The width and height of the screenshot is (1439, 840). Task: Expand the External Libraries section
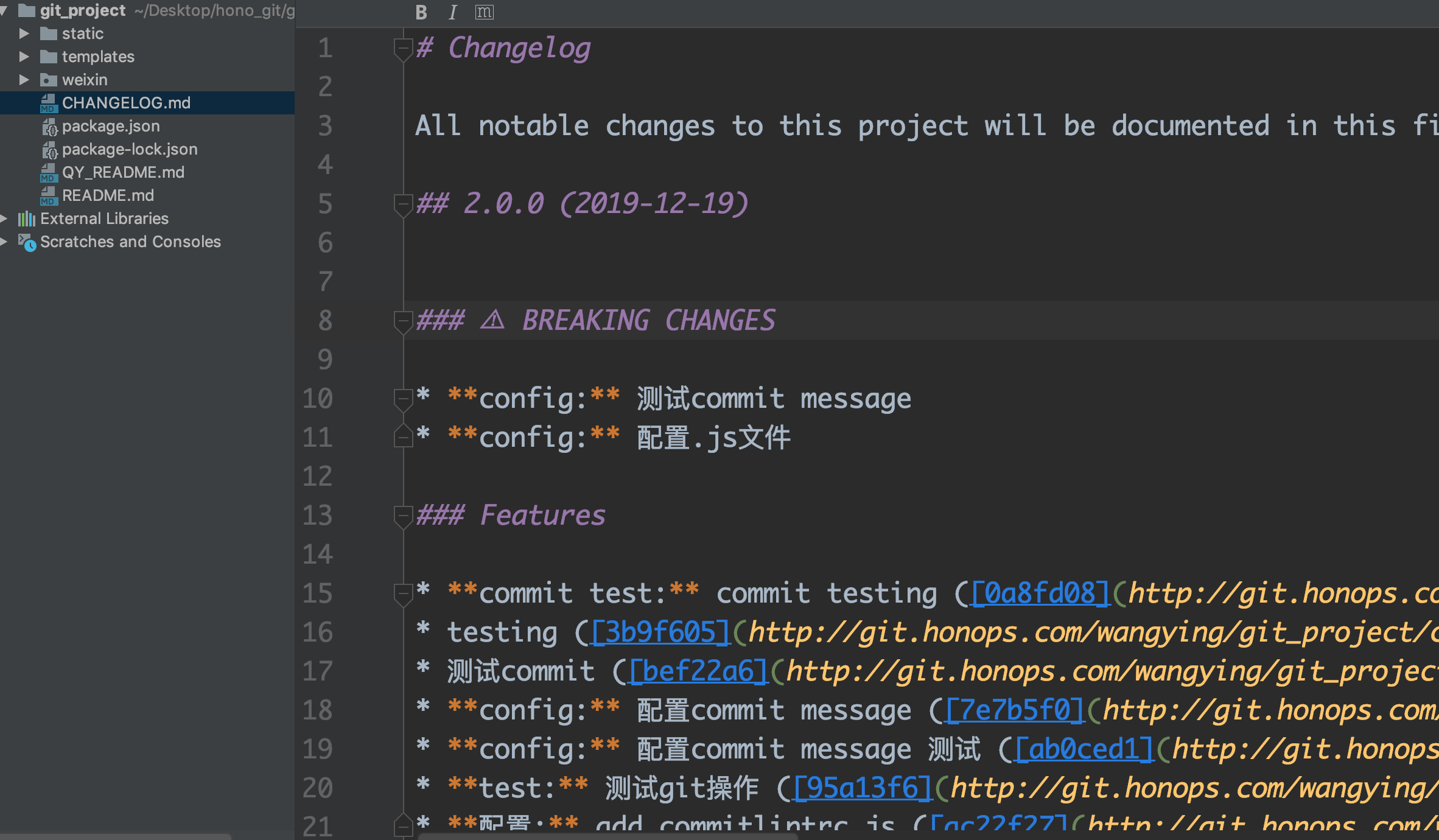(x=7, y=219)
